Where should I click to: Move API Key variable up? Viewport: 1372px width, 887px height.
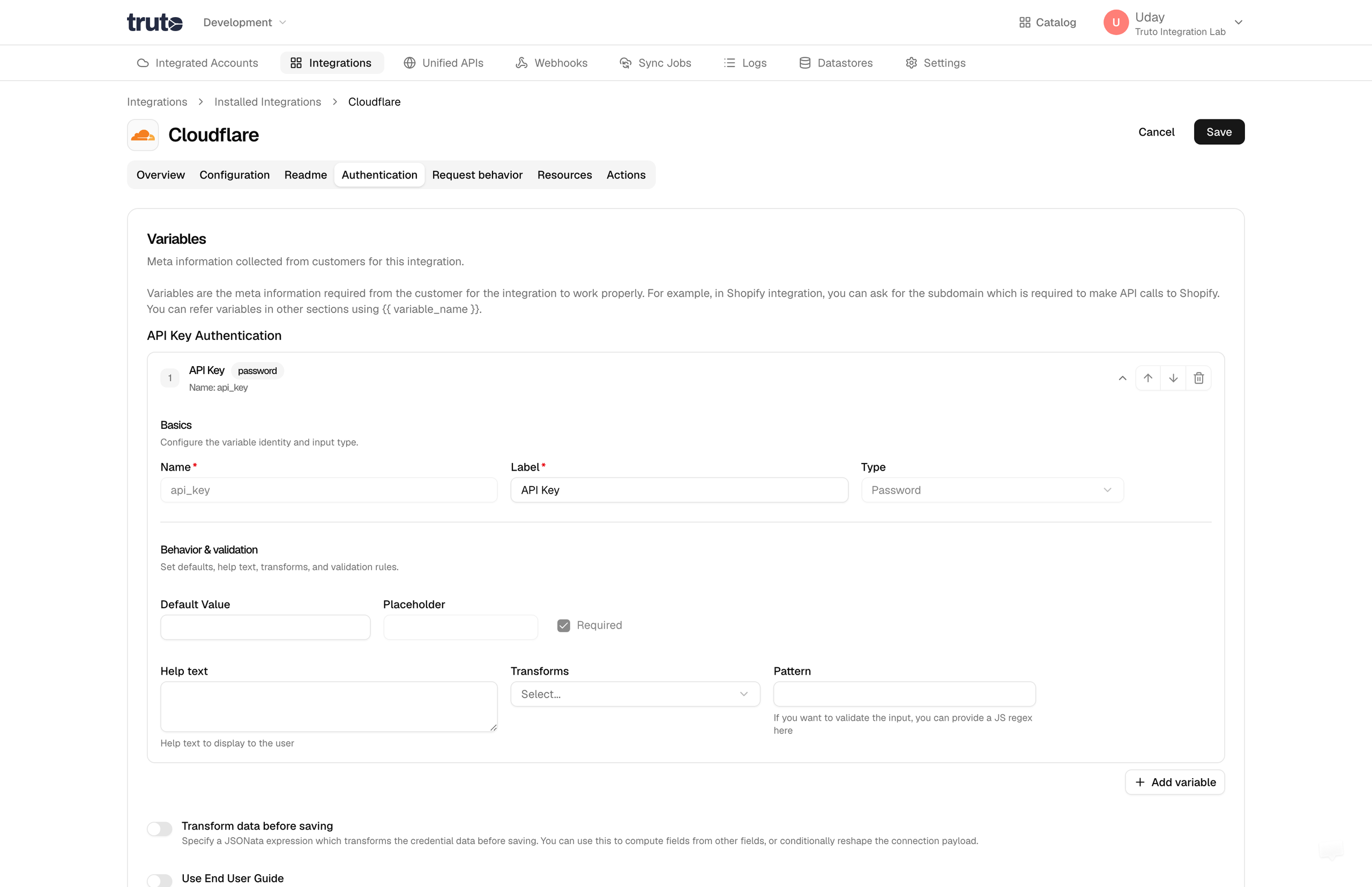pyautogui.click(x=1147, y=378)
